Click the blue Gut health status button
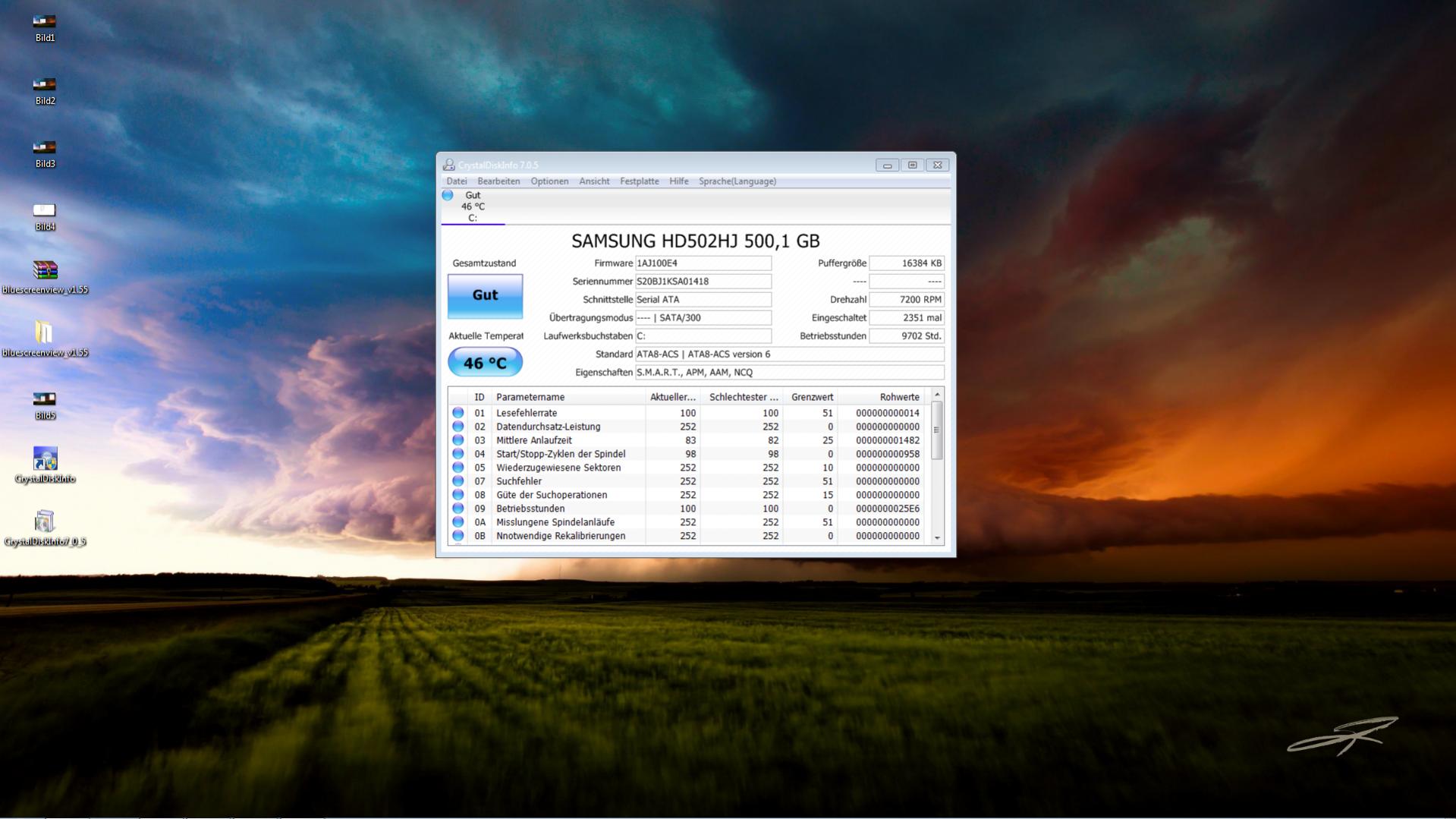Image resolution: width=1456 pixels, height=819 pixels. tap(485, 295)
